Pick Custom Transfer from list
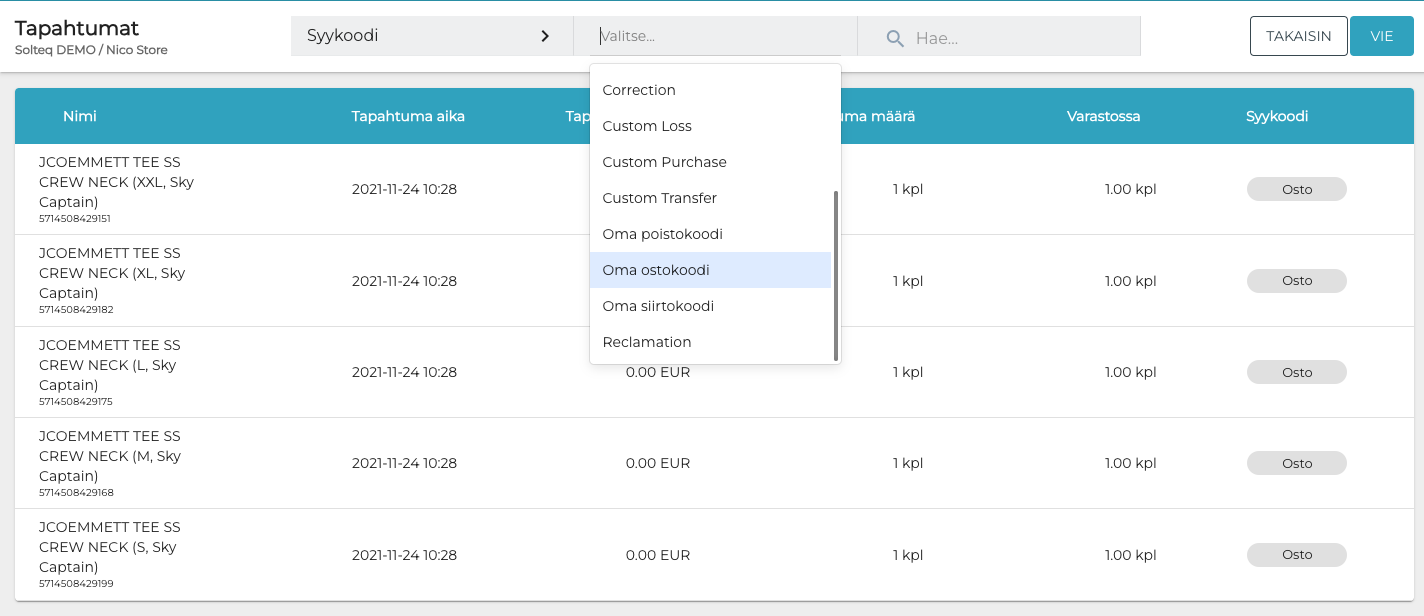1424x616 pixels. coord(659,198)
